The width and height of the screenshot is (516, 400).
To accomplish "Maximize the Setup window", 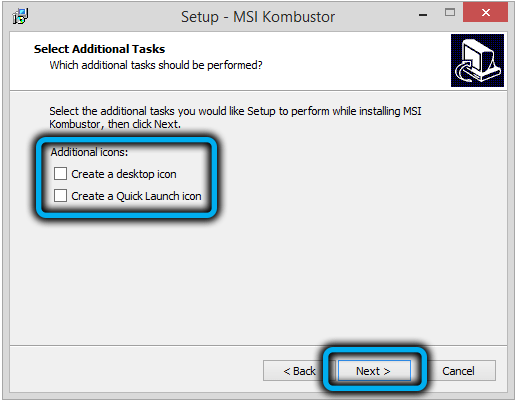I will (x=450, y=13).
